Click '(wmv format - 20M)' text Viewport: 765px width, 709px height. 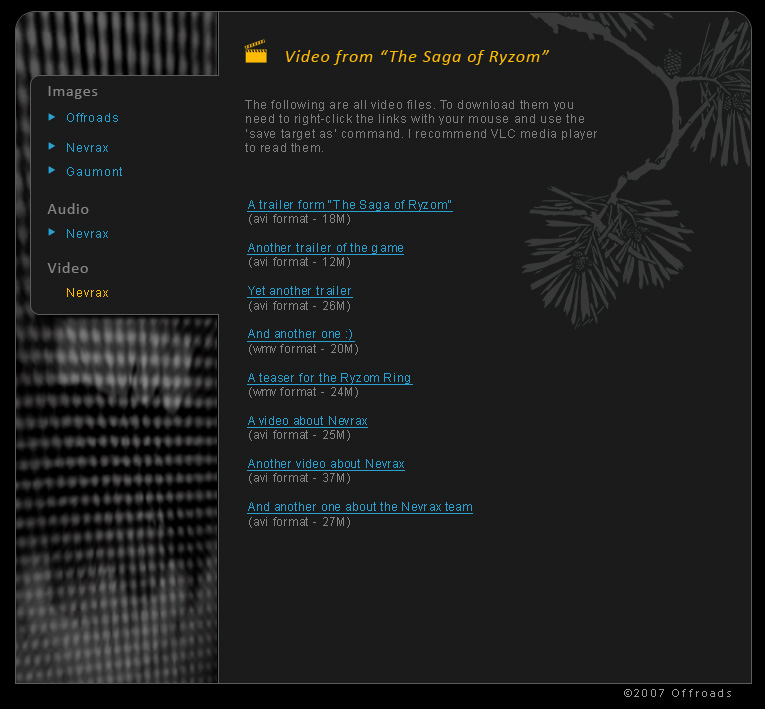pyautogui.click(x=303, y=349)
